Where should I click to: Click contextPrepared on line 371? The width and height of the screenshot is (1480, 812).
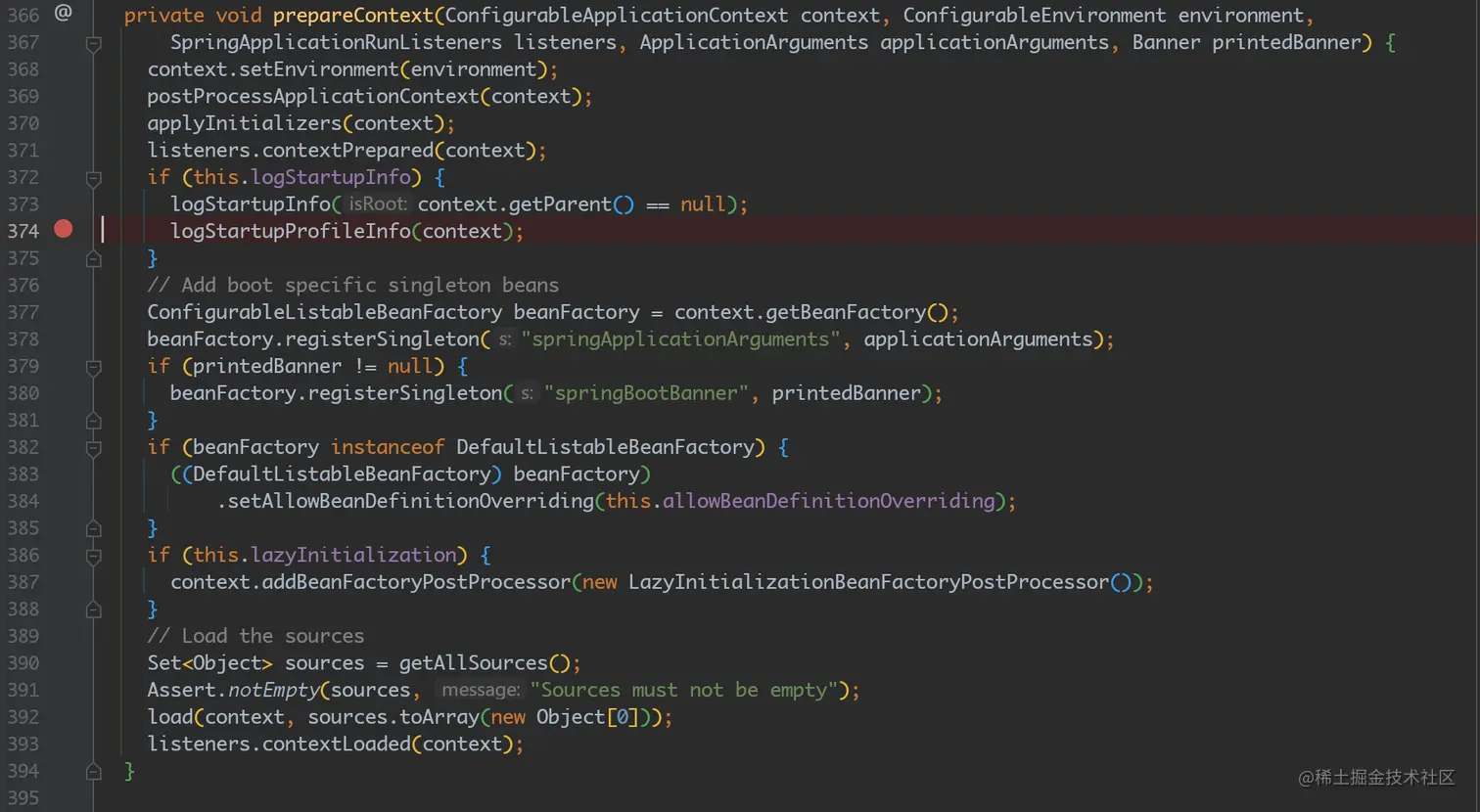pos(347,151)
